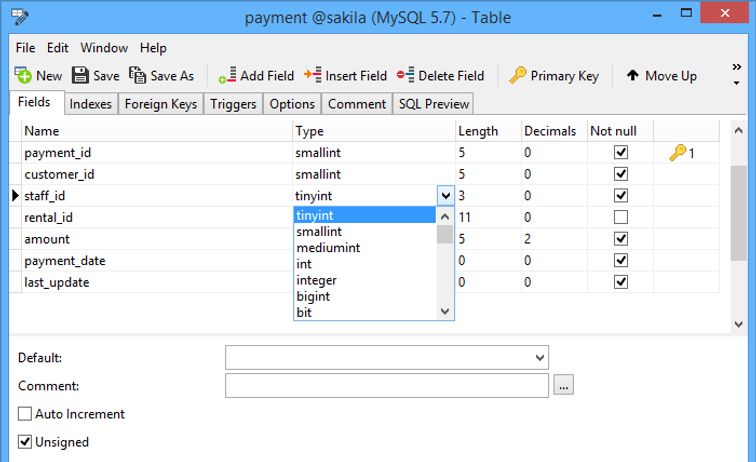The height and width of the screenshot is (462, 756).
Task: Click the Delete Field icon
Action: pyautogui.click(x=405, y=75)
